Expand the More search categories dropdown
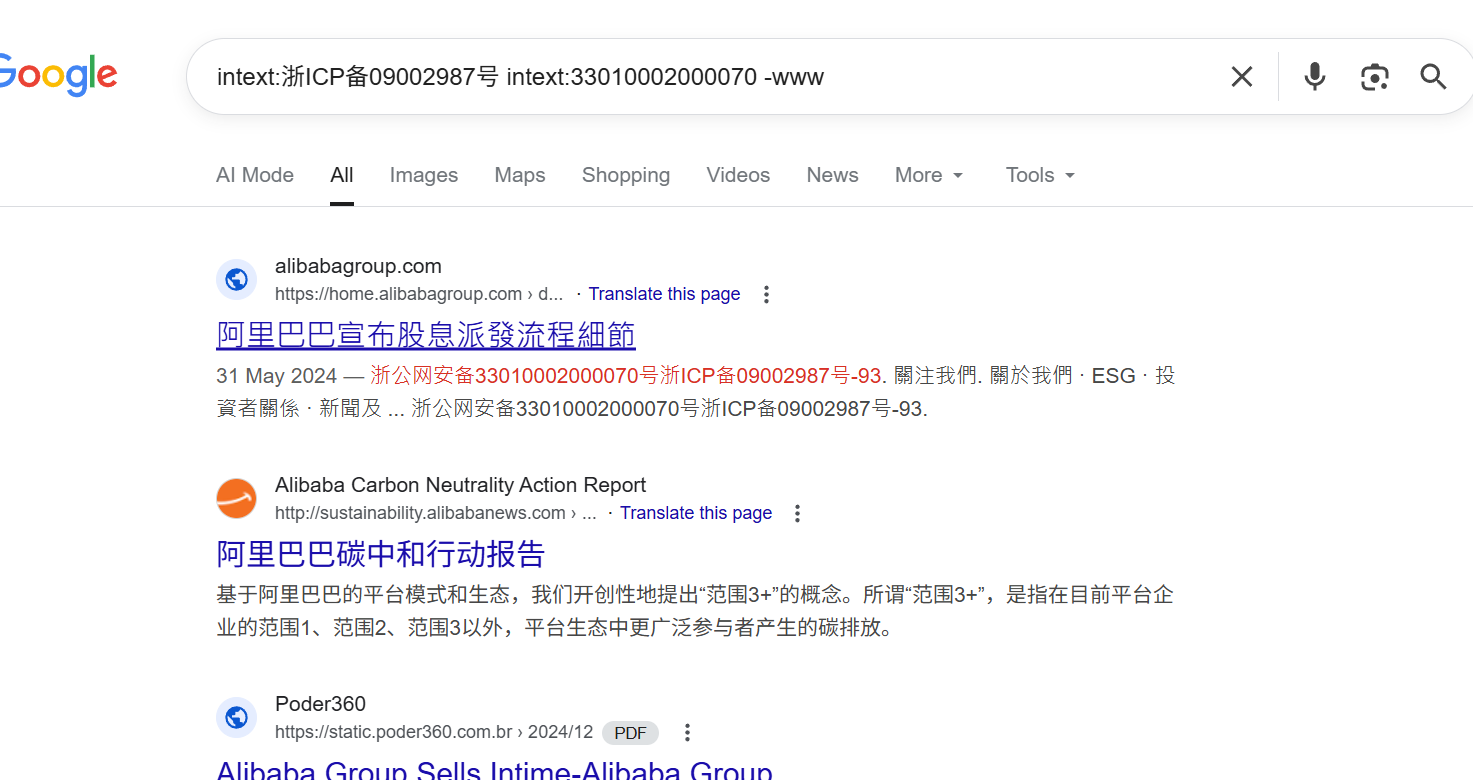 [928, 174]
